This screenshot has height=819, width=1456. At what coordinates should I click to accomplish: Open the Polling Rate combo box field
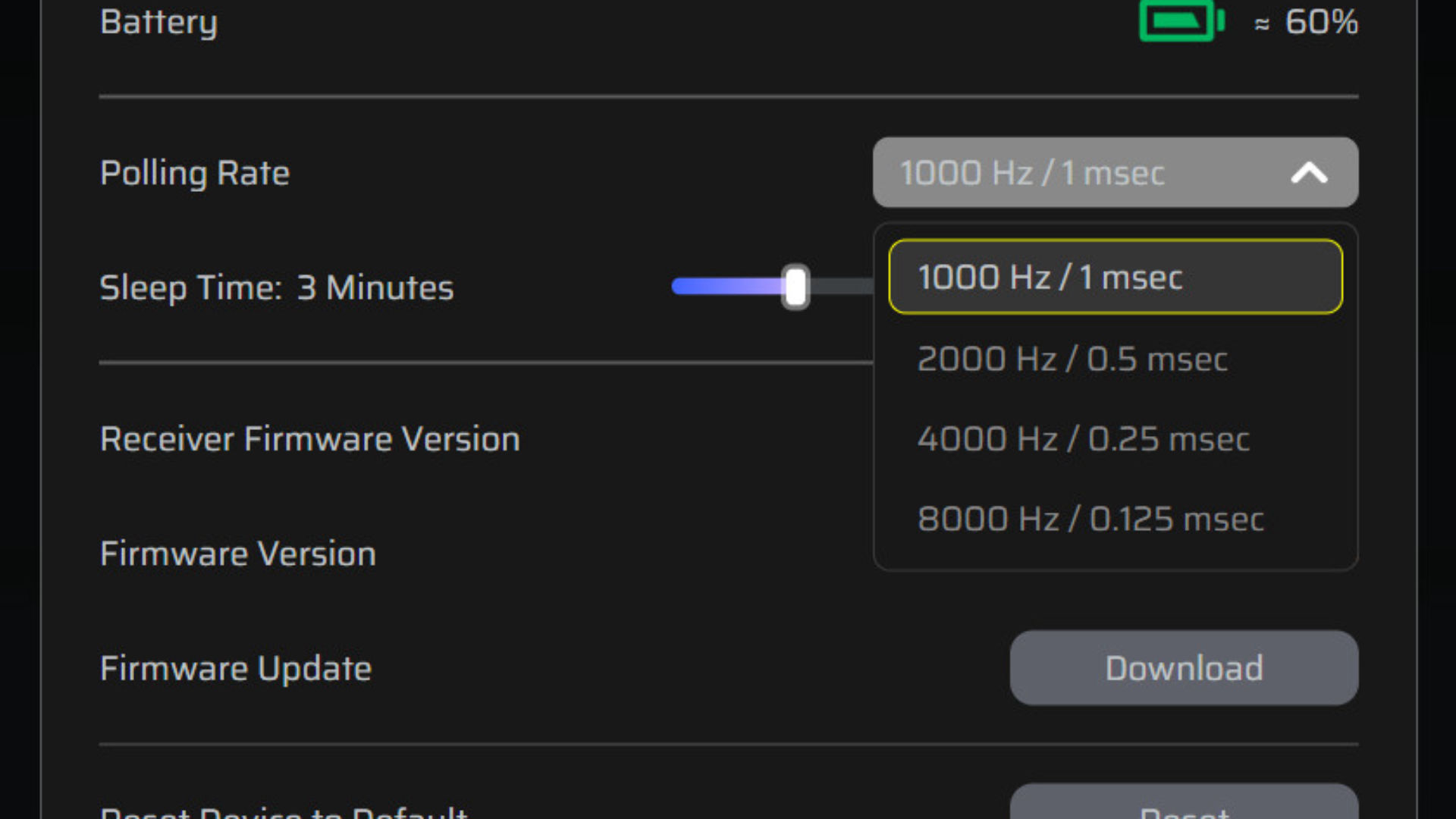[1116, 172]
